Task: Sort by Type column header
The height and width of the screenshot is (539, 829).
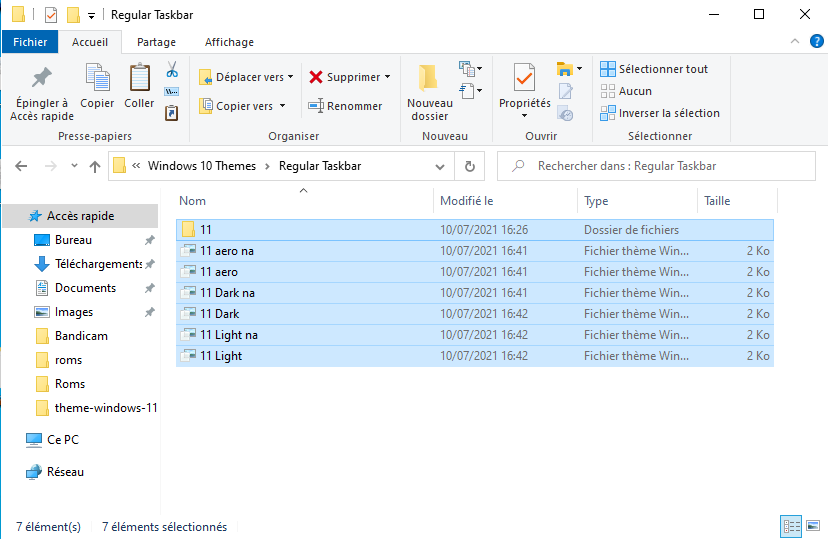Action: [638, 201]
